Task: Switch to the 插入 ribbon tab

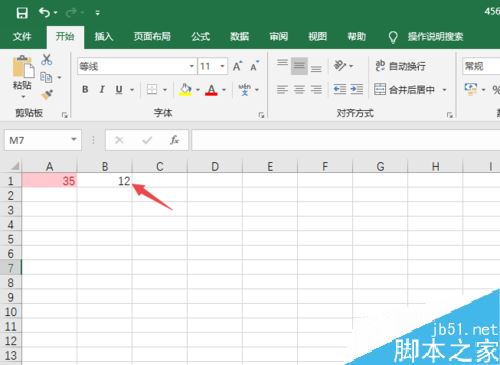Action: tap(104, 36)
